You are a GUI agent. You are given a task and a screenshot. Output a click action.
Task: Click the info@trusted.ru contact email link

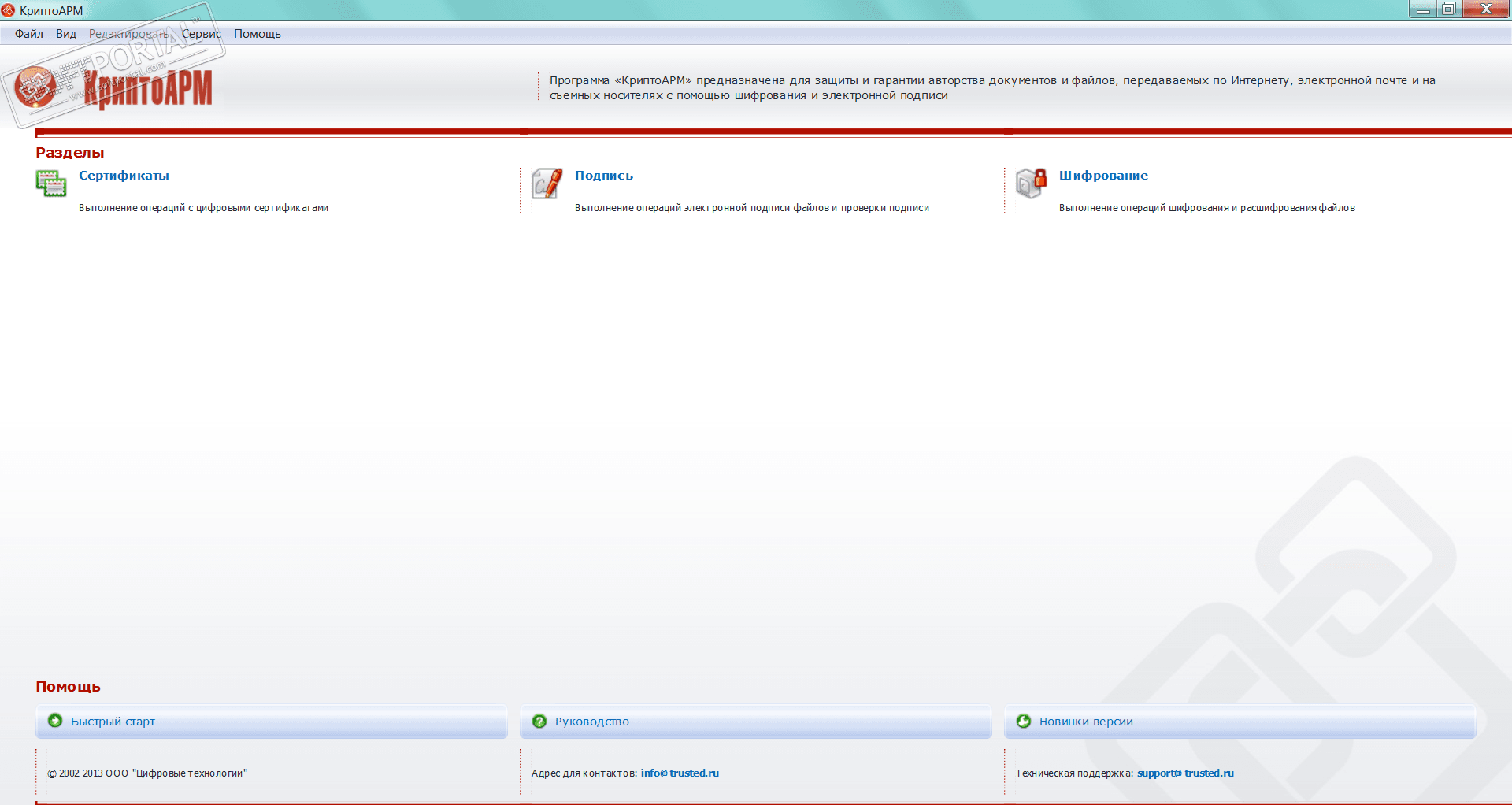tap(680, 773)
